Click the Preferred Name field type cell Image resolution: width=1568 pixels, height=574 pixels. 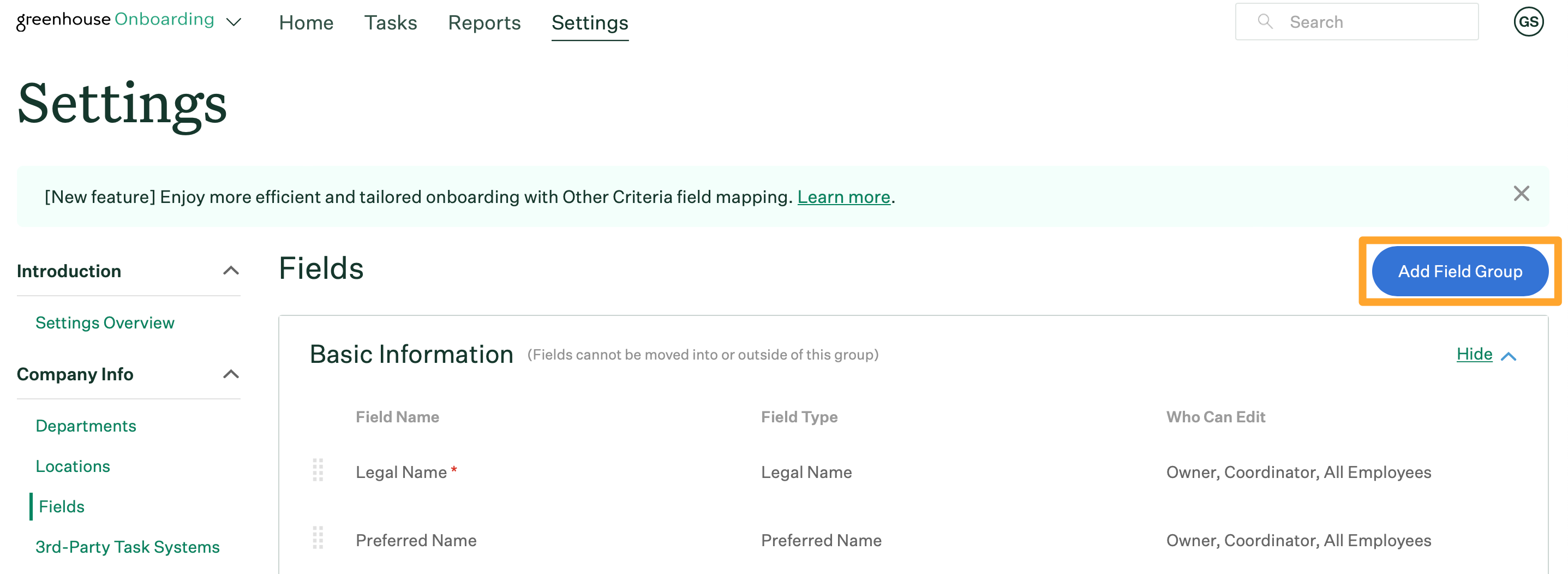click(821, 541)
